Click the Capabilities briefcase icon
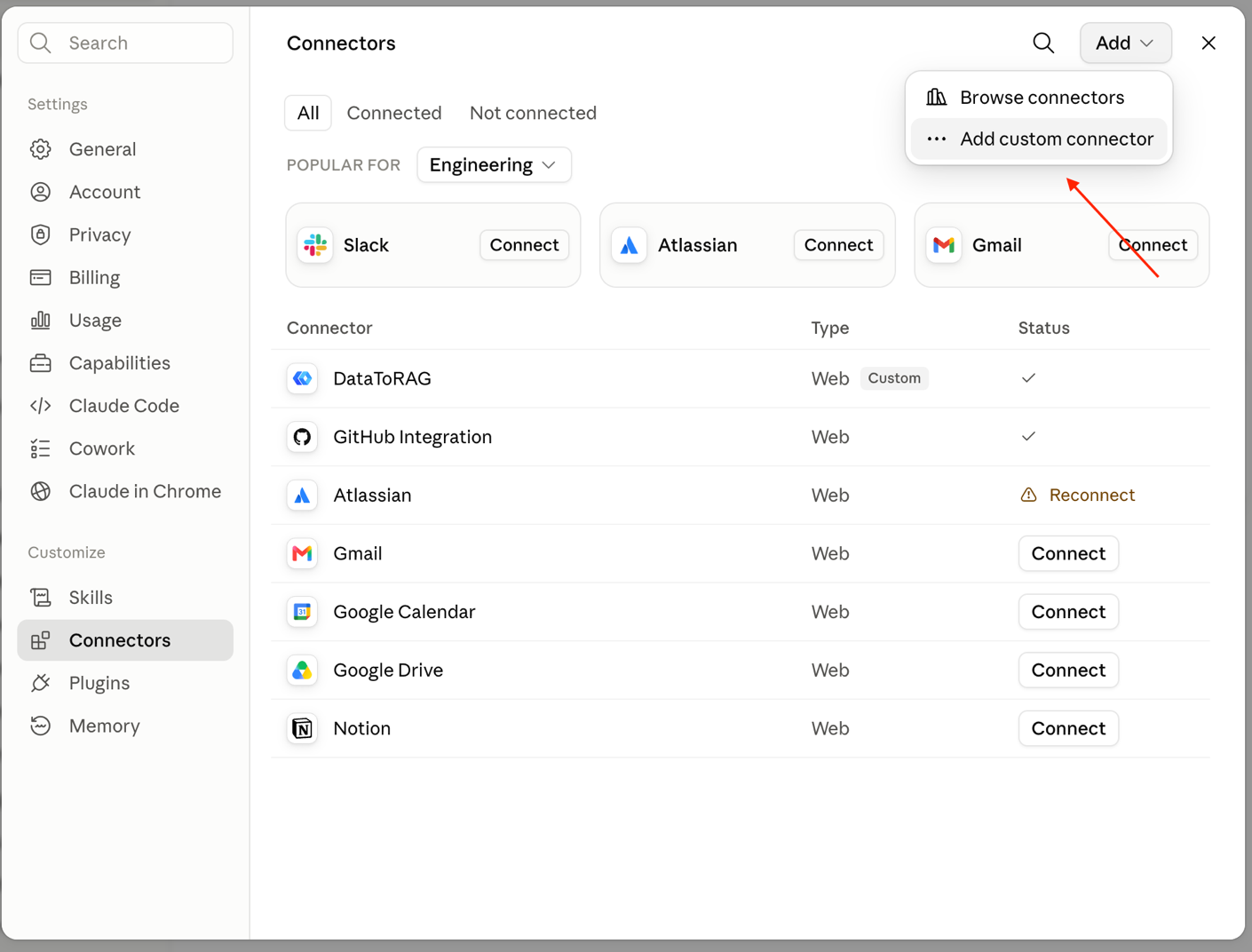The image size is (1252, 952). 40,363
